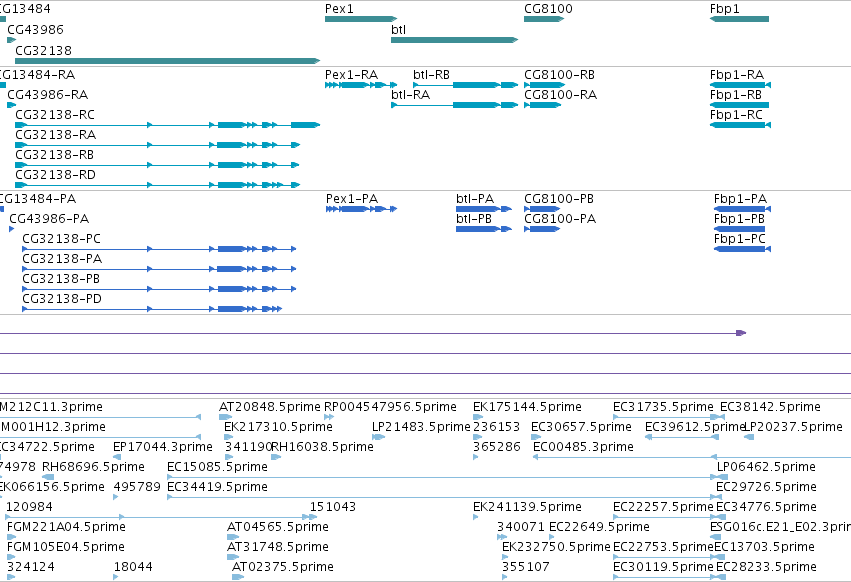
Task: Select the CG8100 gene feature
Action: 544,19
